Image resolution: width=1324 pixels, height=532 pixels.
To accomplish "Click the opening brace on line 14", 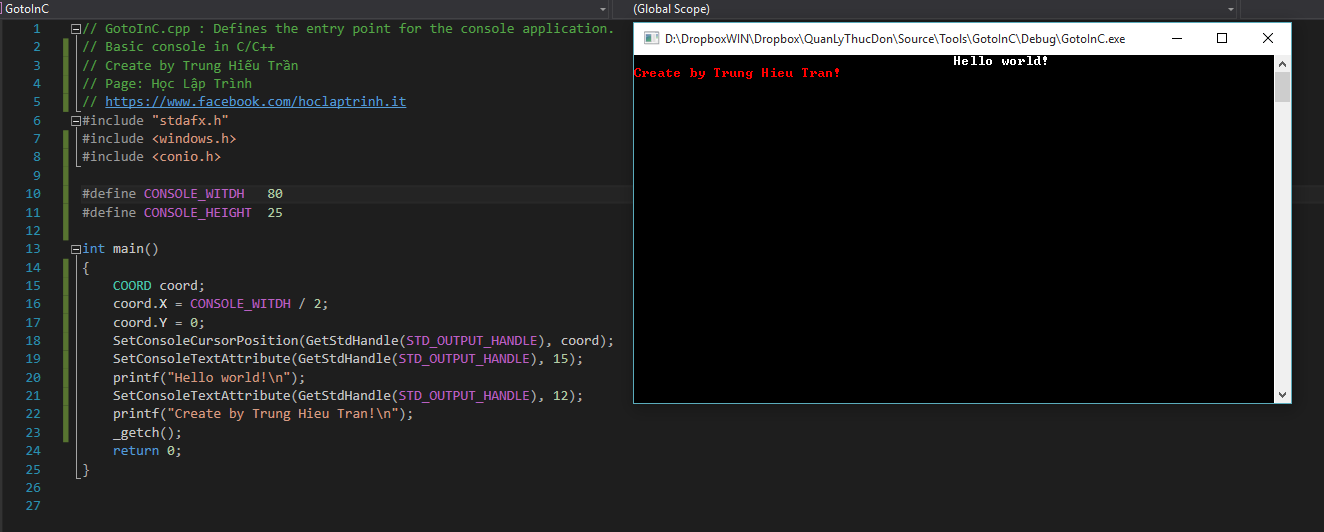I will (86, 268).
